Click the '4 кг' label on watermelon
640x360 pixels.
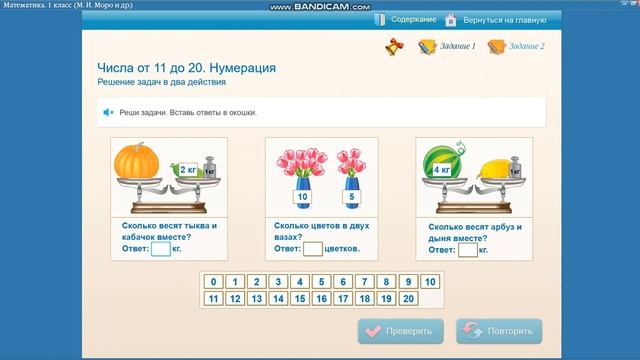(442, 169)
